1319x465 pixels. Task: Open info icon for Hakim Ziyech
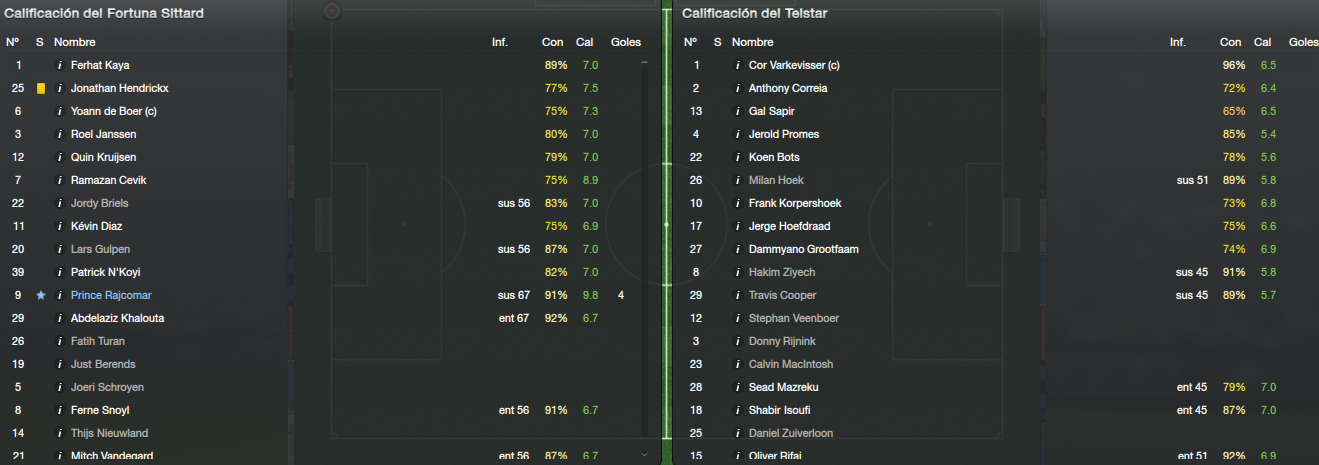737,272
